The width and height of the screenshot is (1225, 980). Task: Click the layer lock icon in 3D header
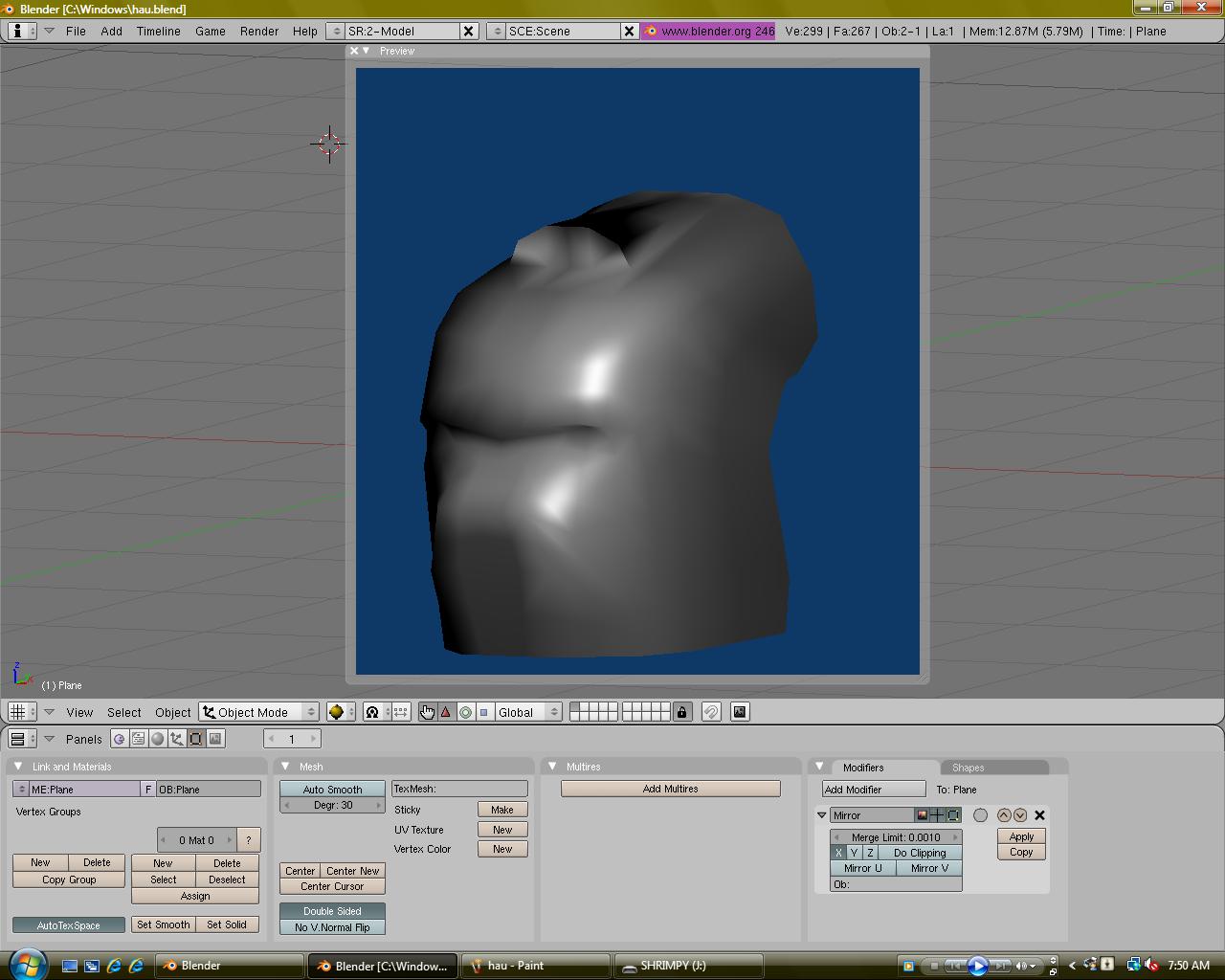pos(681,712)
